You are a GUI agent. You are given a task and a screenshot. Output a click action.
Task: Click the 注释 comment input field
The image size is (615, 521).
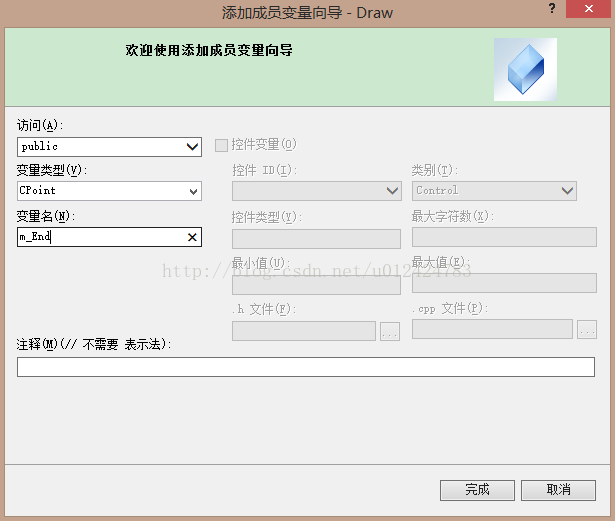click(306, 367)
